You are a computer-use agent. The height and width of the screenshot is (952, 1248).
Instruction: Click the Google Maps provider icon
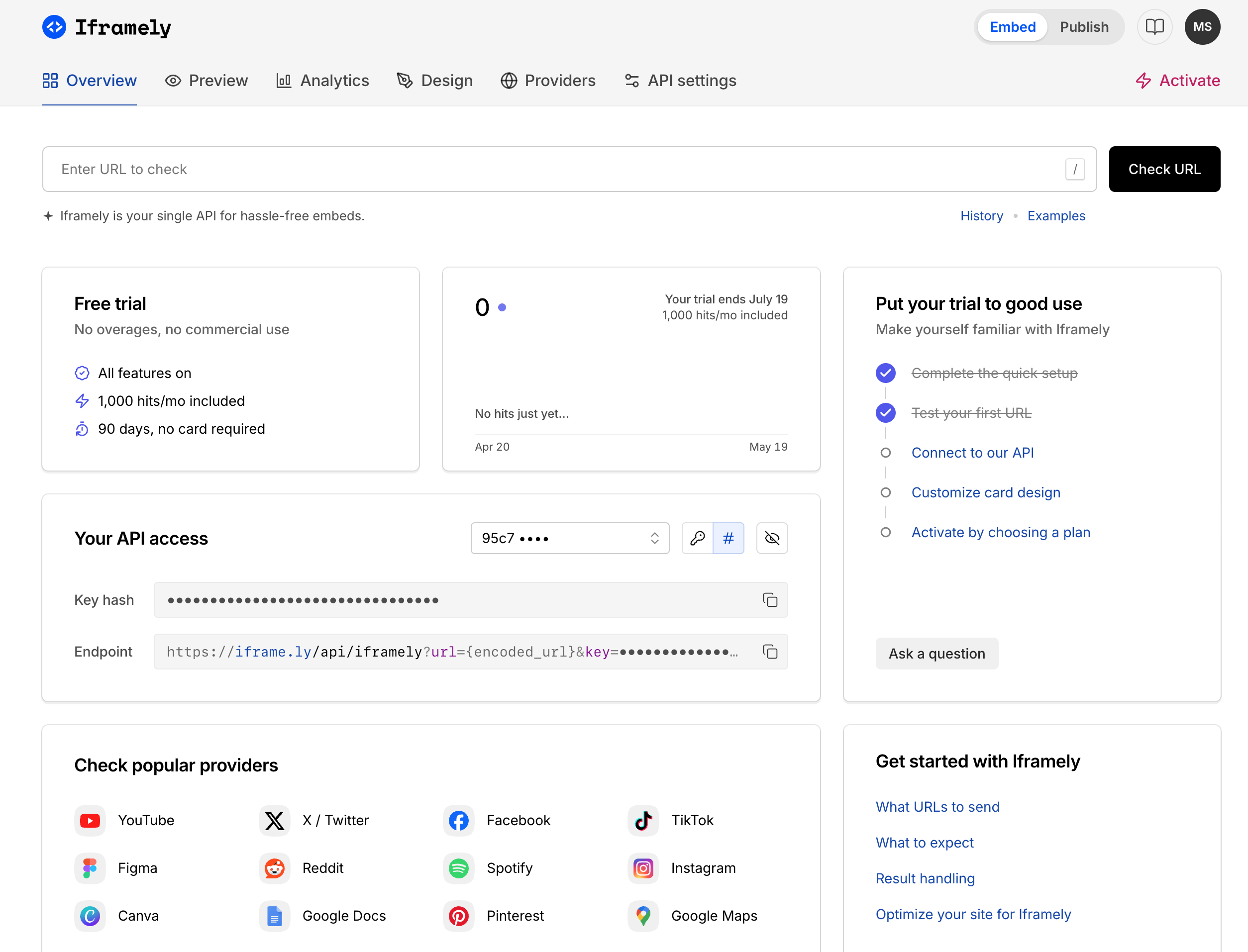(643, 915)
